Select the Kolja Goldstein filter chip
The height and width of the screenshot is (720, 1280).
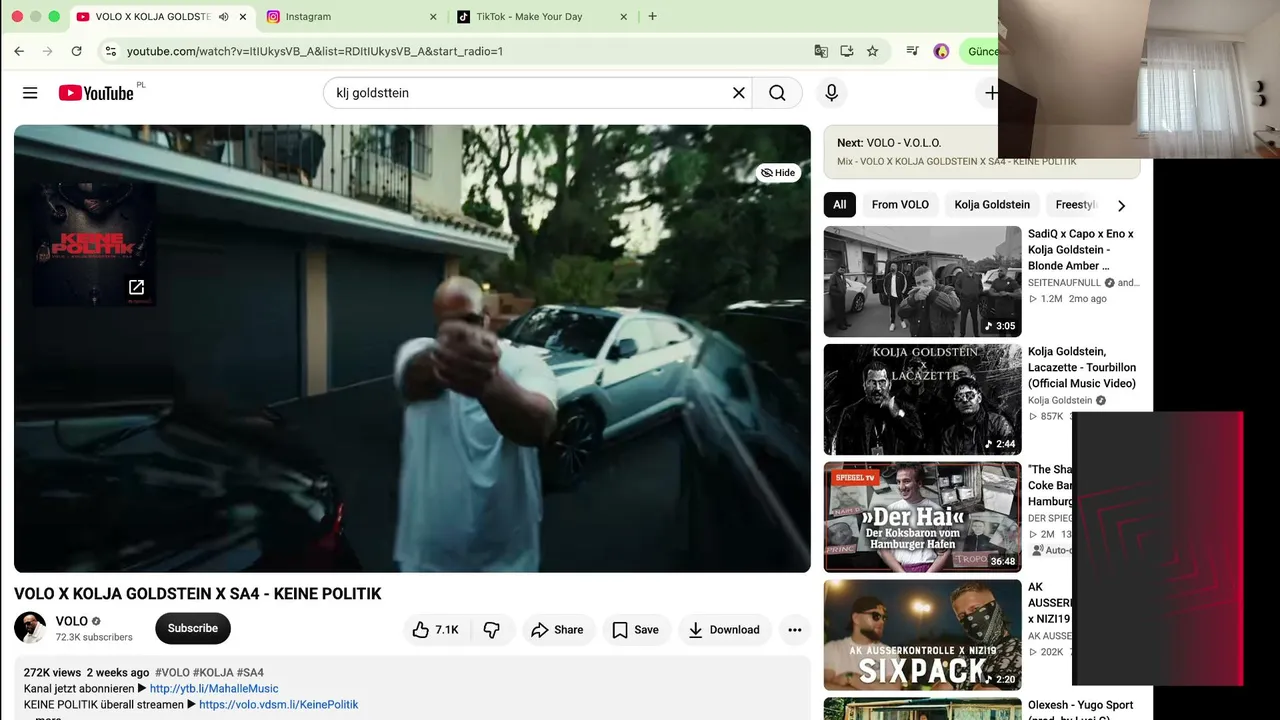pos(992,205)
